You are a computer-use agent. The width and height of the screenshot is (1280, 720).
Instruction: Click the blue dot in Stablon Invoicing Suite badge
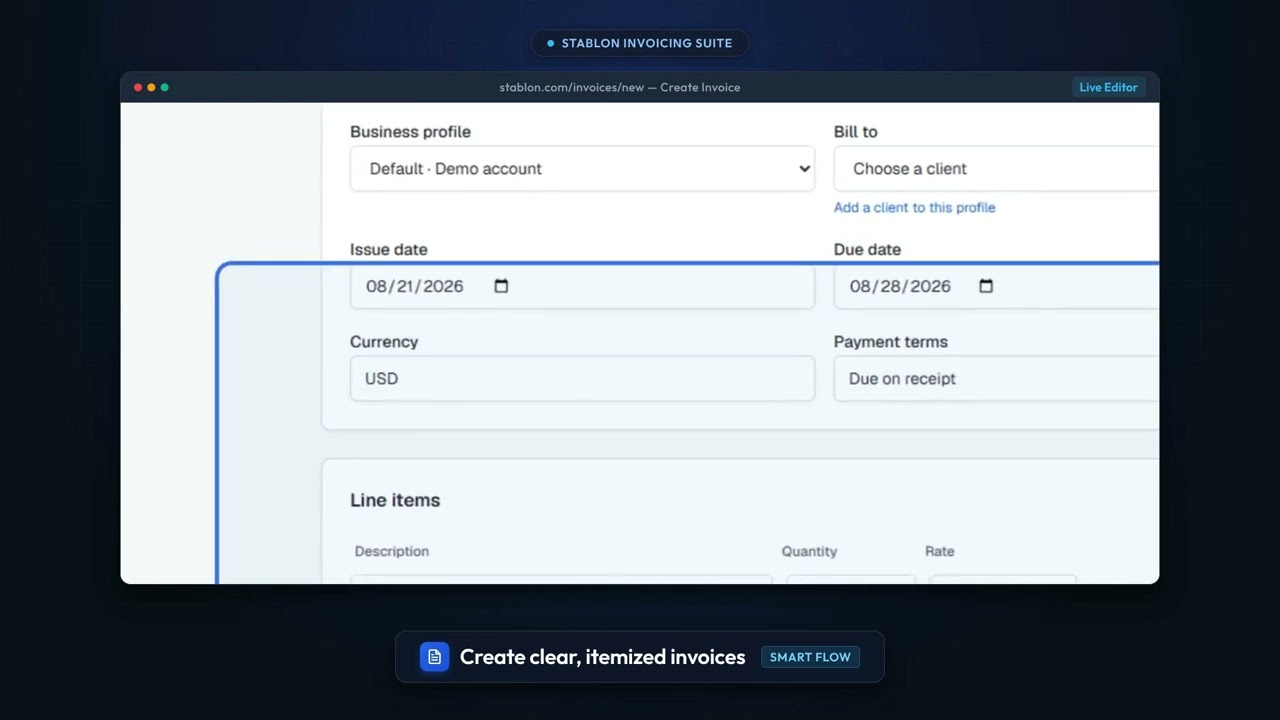point(550,43)
